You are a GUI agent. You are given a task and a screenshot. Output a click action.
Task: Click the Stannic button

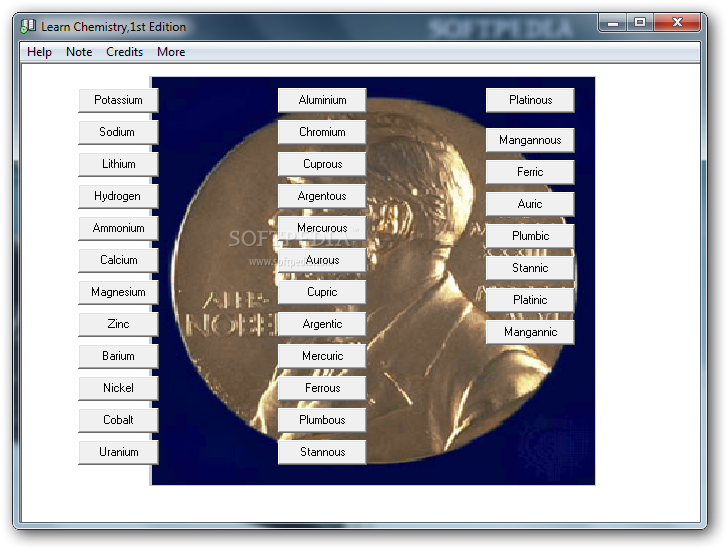[x=530, y=268]
